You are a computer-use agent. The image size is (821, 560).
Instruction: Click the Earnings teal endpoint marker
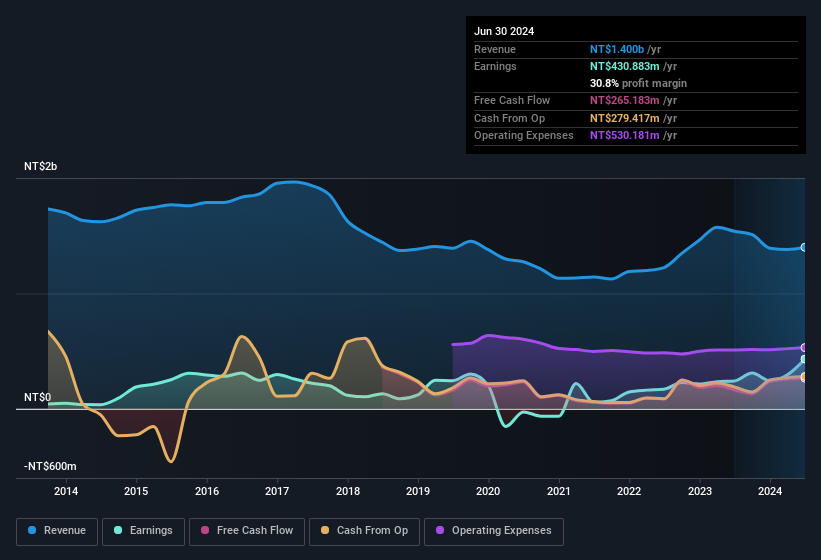(x=804, y=359)
